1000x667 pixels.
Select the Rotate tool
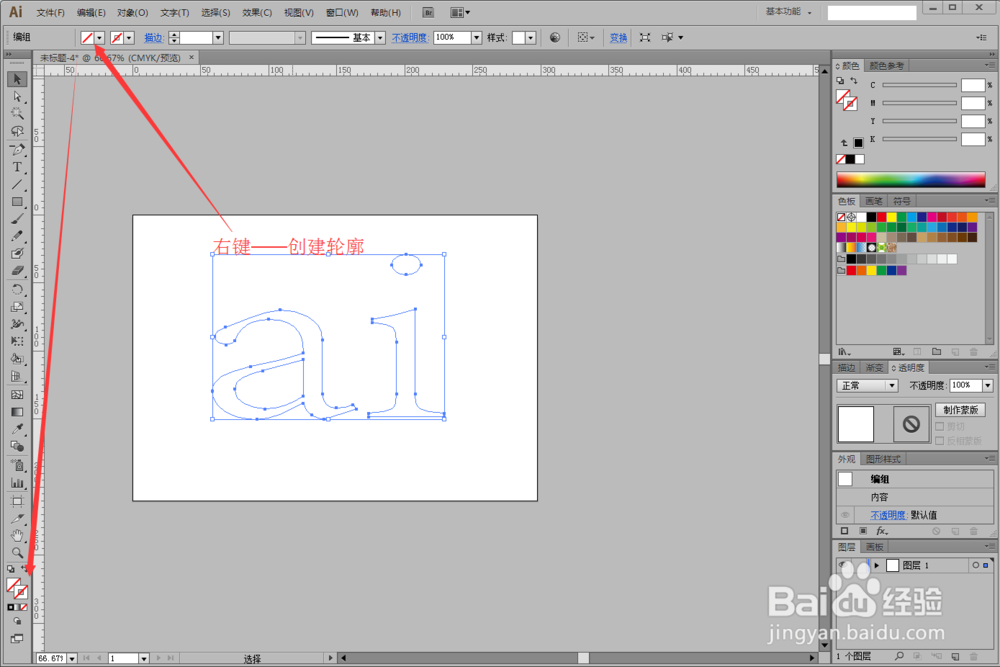coord(17,290)
